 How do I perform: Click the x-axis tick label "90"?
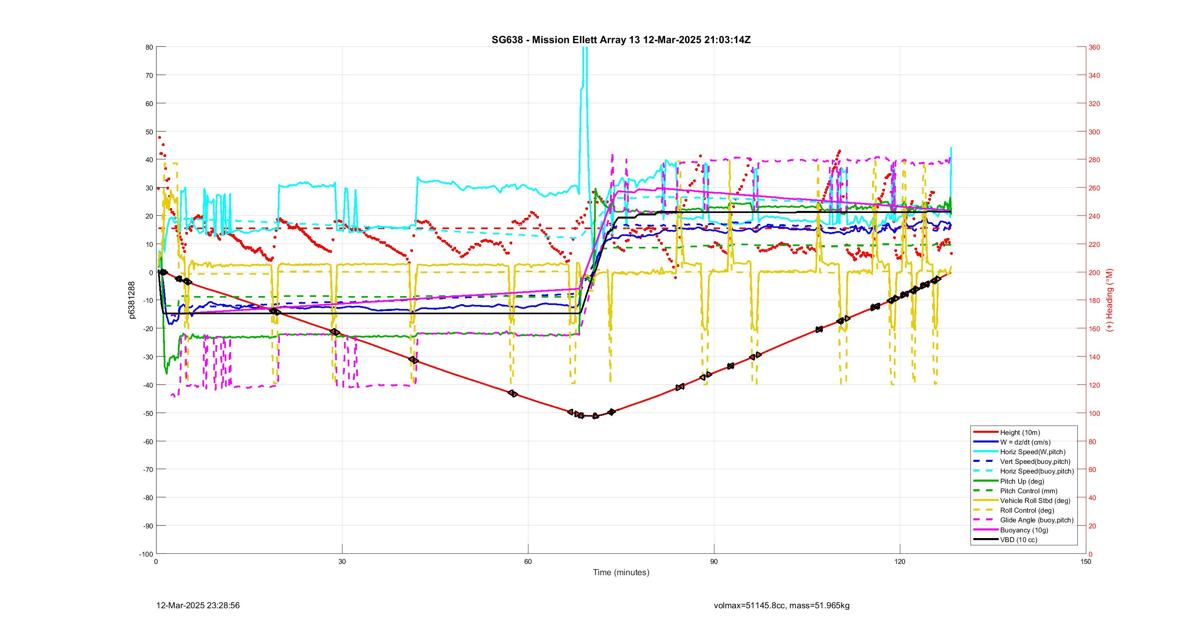[714, 561]
